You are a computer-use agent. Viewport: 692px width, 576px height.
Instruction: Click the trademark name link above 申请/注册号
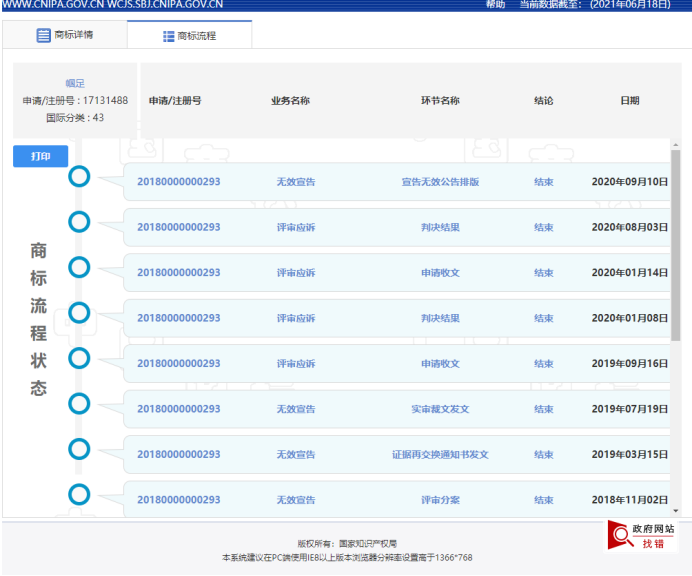pyautogui.click(x=75, y=83)
